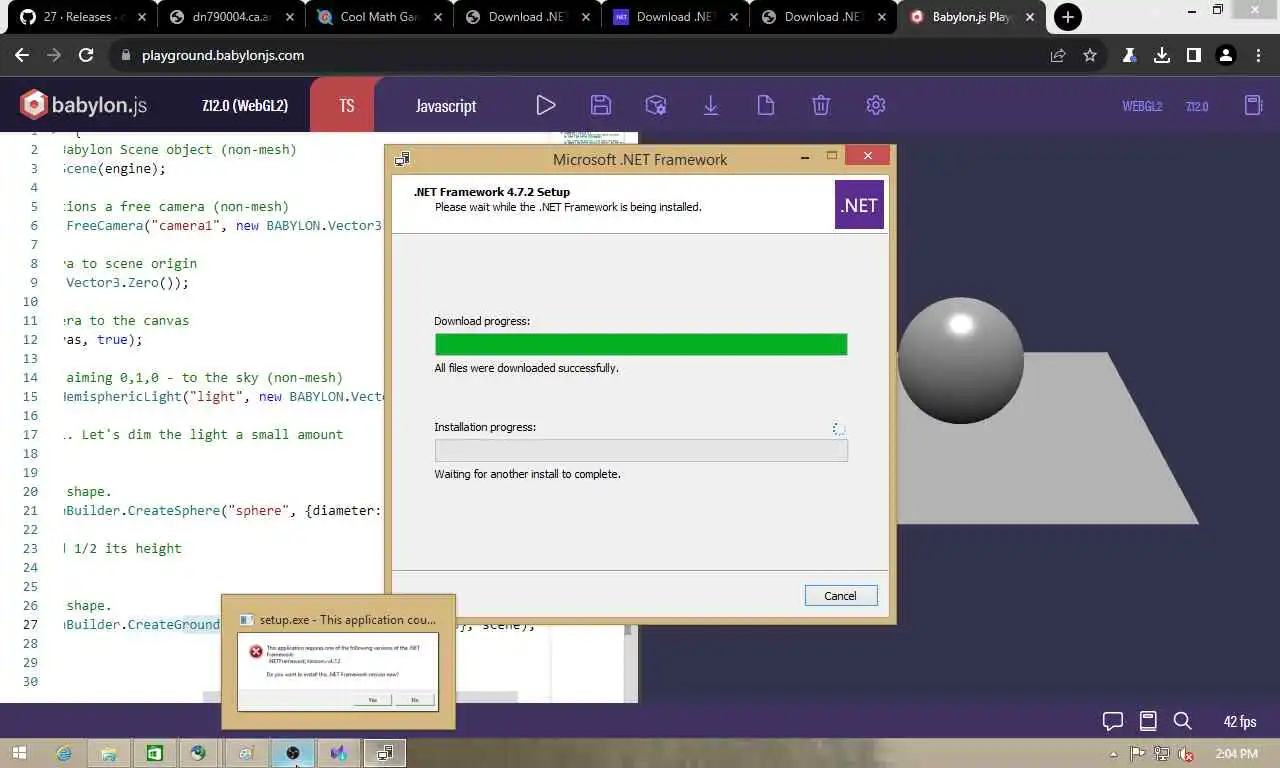Click No in setup.exe dialog
Image resolution: width=1280 pixels, height=768 pixels.
(x=414, y=700)
